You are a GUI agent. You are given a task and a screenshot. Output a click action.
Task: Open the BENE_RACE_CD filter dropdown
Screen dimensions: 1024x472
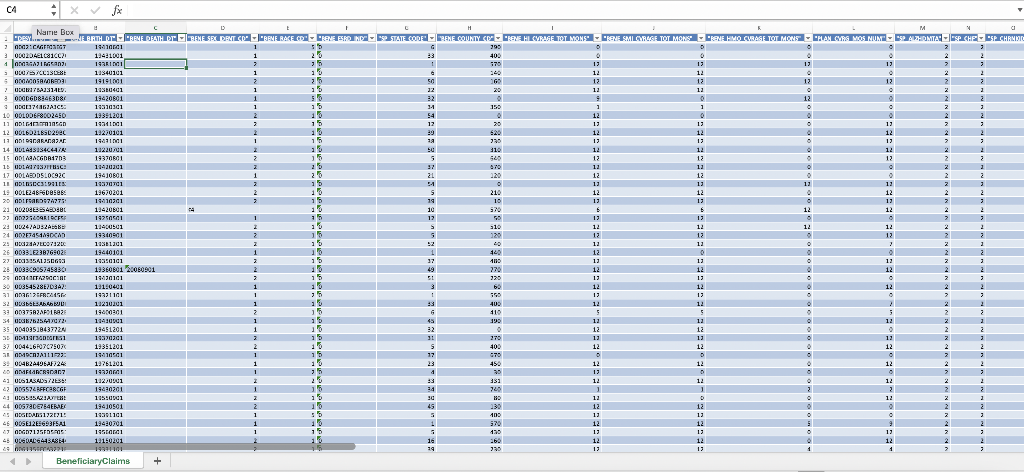point(312,38)
